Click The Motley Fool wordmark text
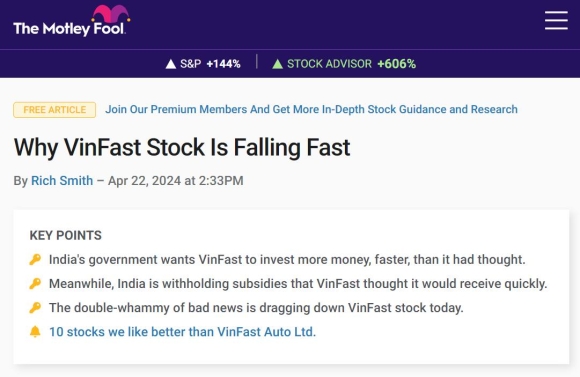Image resolution: width=580 pixels, height=377 pixels. tap(69, 28)
